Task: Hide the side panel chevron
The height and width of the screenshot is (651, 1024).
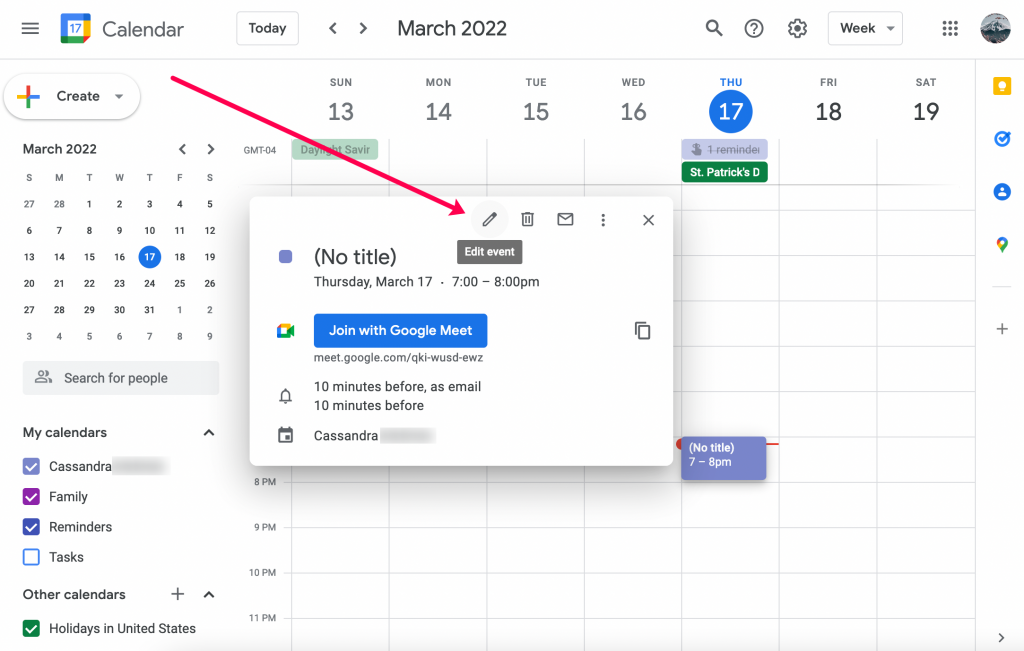Action: (x=1001, y=637)
